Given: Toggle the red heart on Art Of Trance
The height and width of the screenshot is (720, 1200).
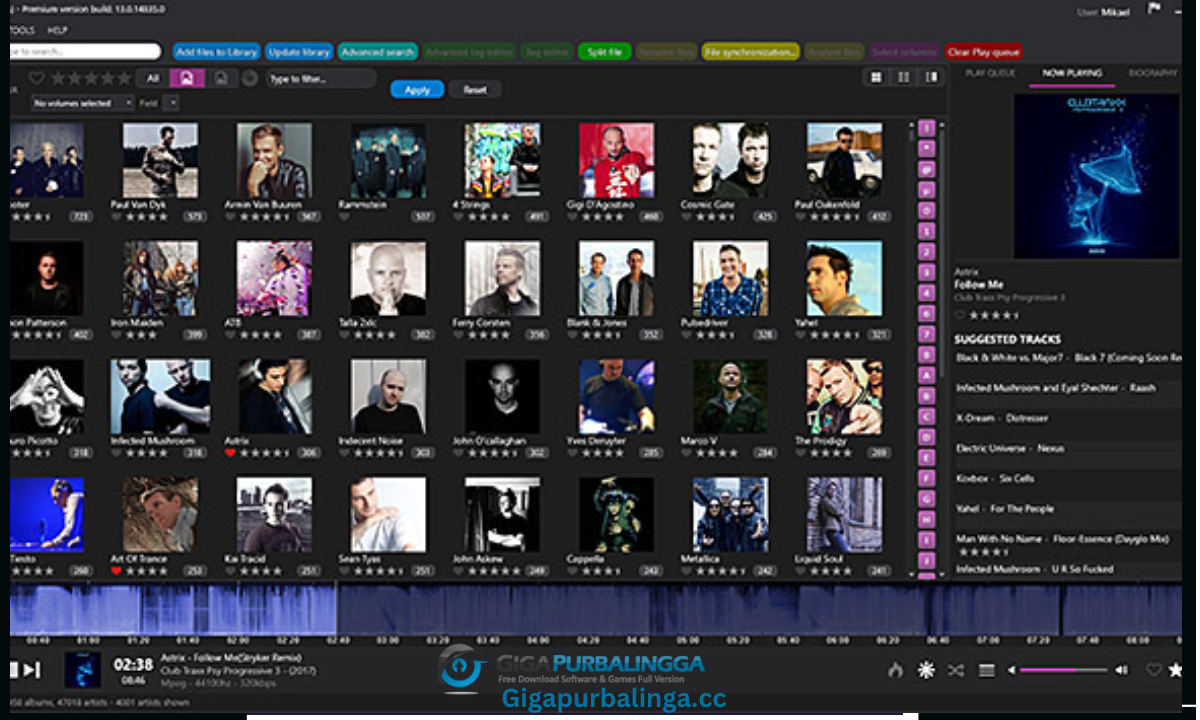Looking at the screenshot, I should (x=117, y=571).
